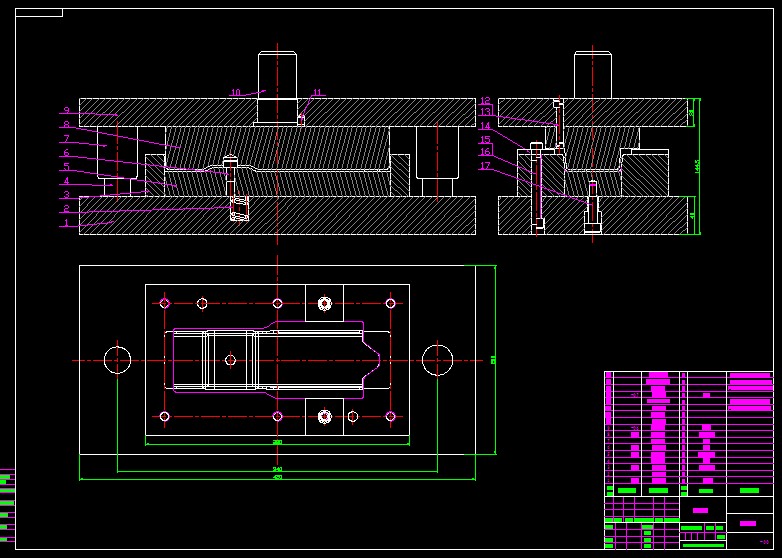
Task: Select part callout number 17
Action: click(x=485, y=166)
